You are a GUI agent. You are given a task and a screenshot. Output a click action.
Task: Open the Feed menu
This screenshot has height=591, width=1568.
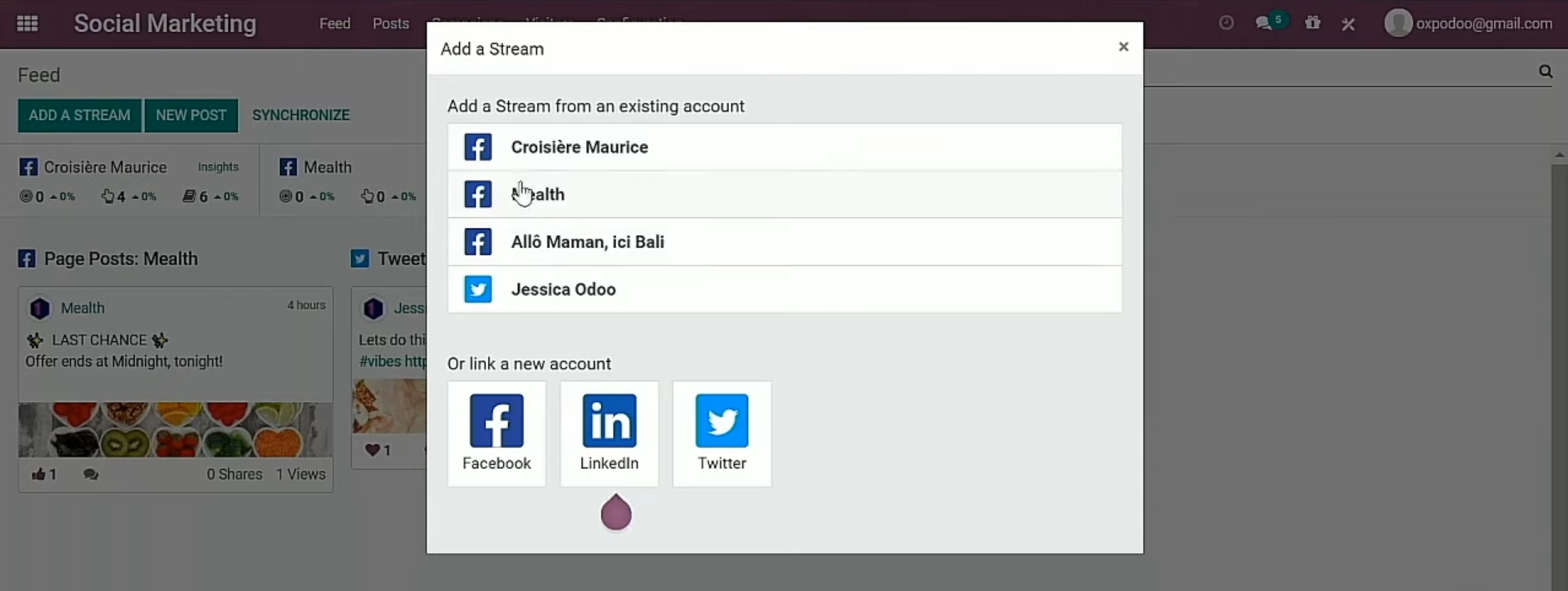[335, 24]
